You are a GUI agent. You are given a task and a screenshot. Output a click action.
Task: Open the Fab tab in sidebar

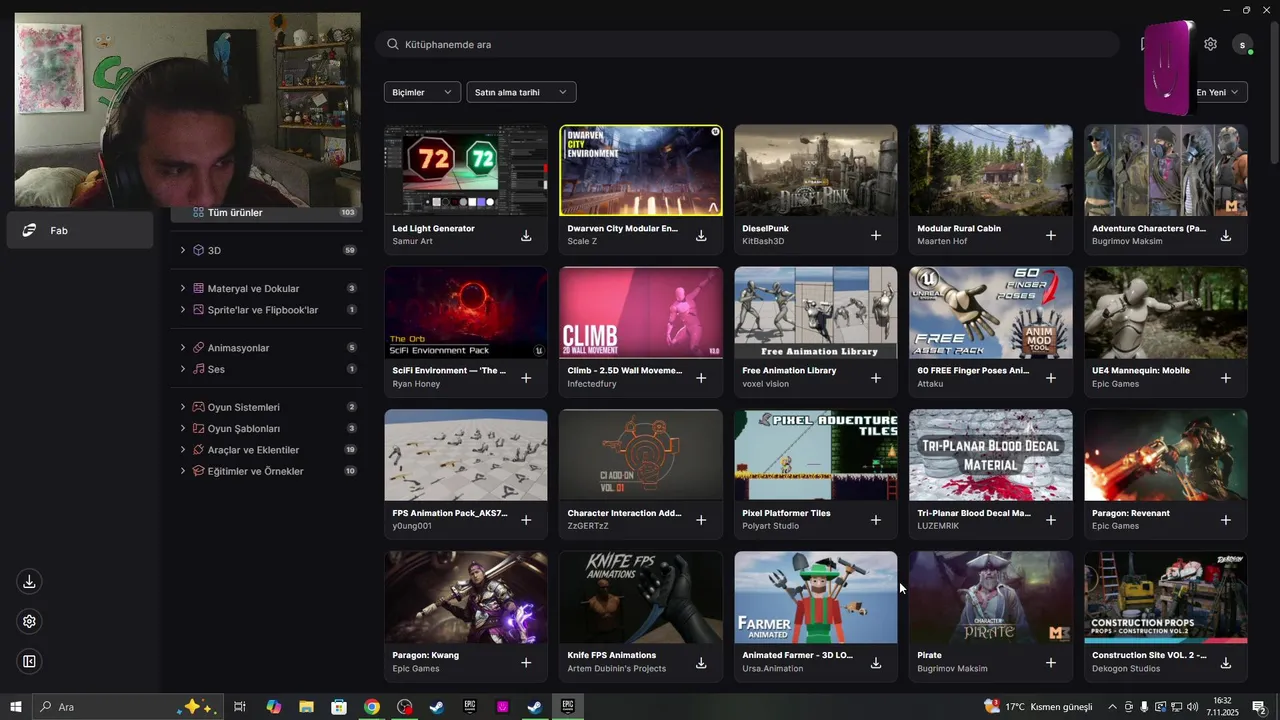[80, 230]
